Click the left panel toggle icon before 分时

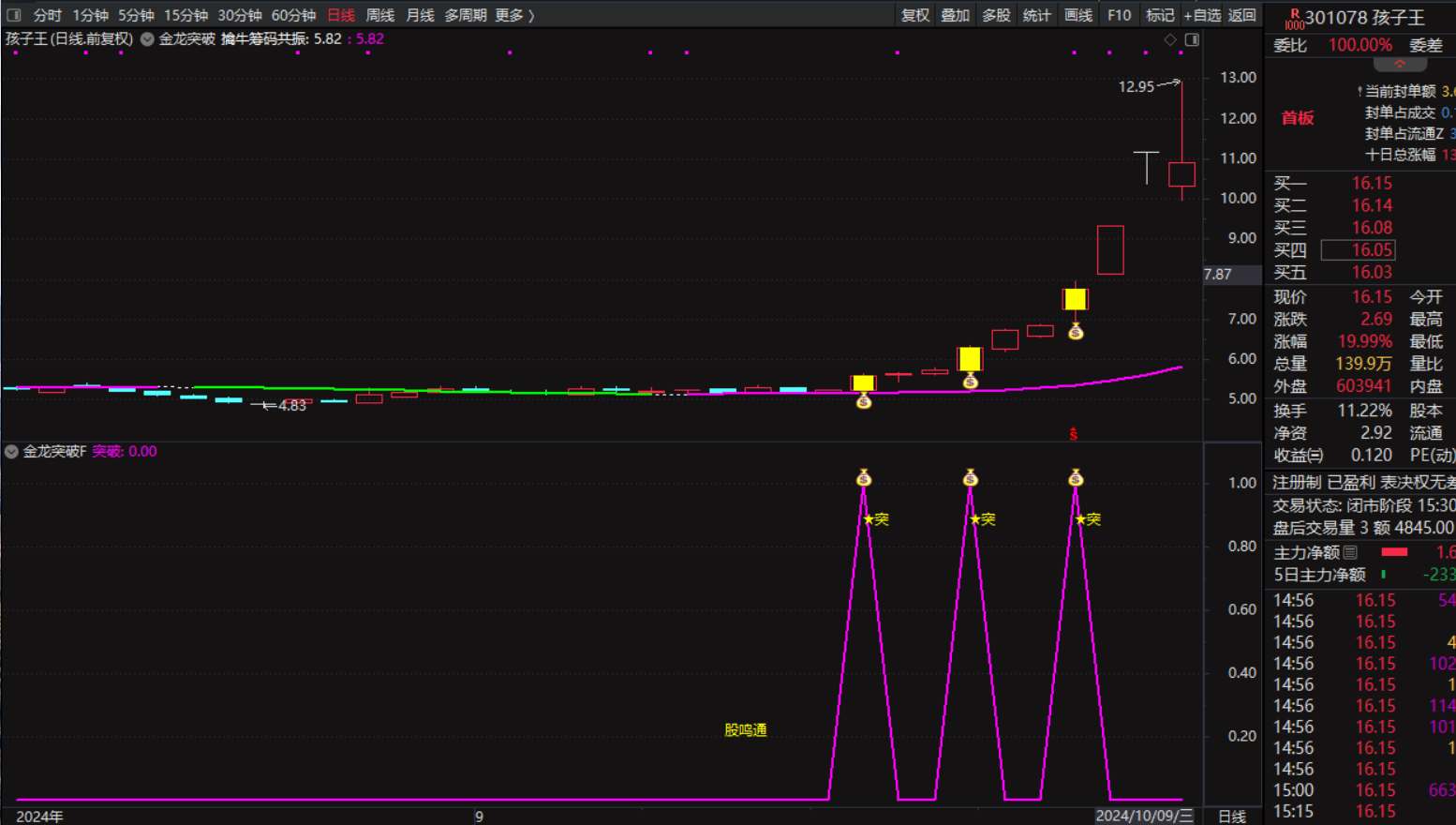pos(14,15)
